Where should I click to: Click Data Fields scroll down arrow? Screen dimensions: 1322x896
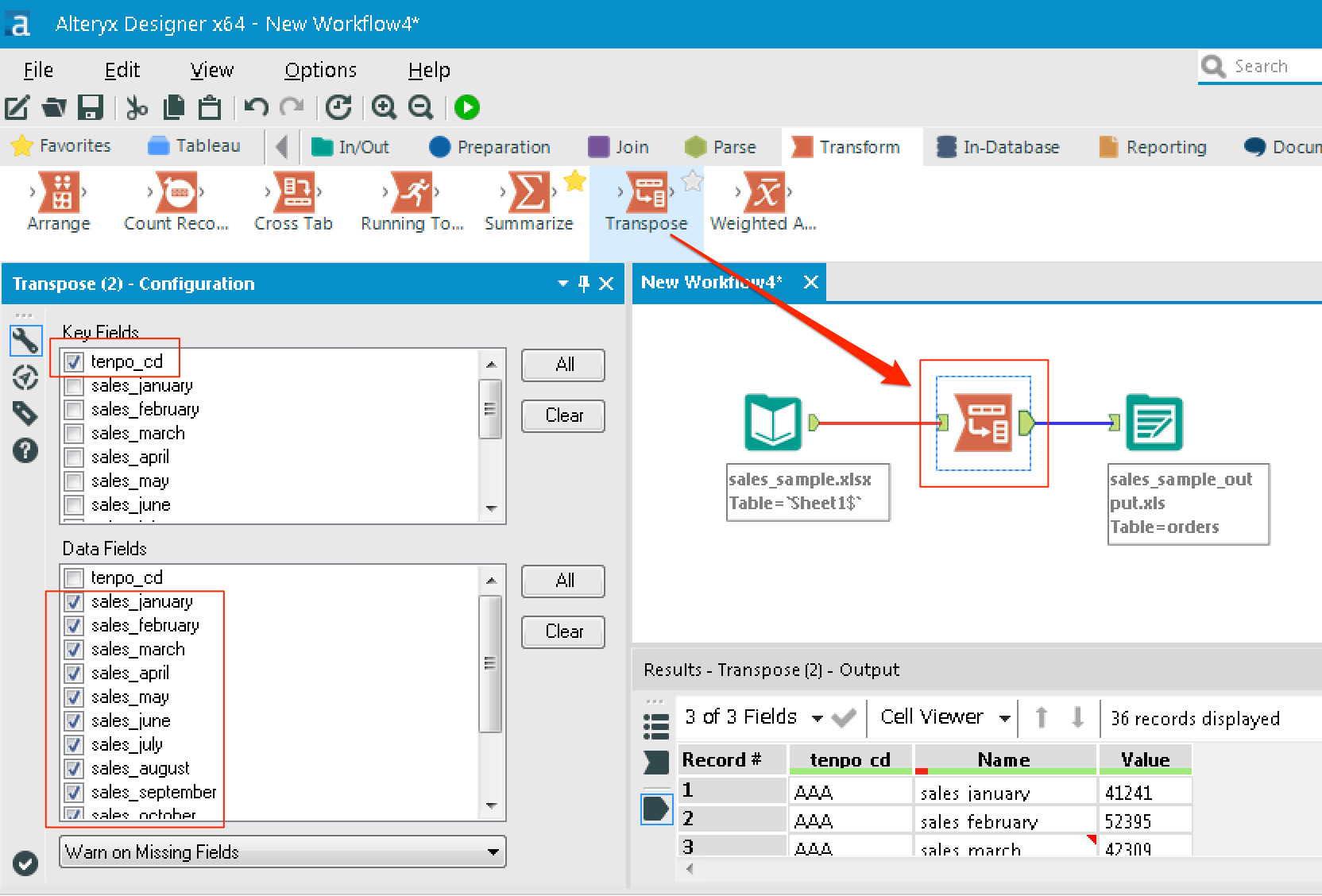[491, 805]
